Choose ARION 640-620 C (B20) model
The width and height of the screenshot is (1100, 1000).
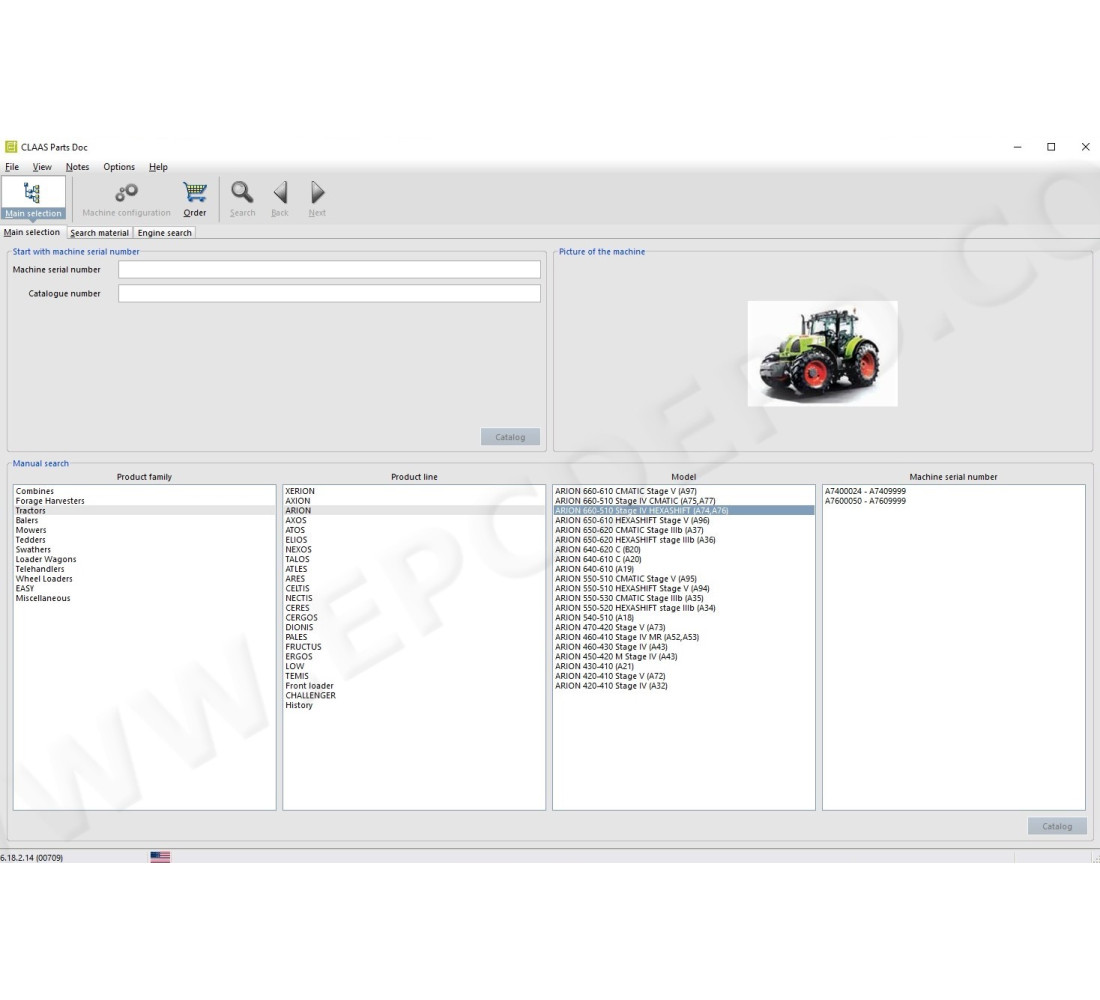684,550
